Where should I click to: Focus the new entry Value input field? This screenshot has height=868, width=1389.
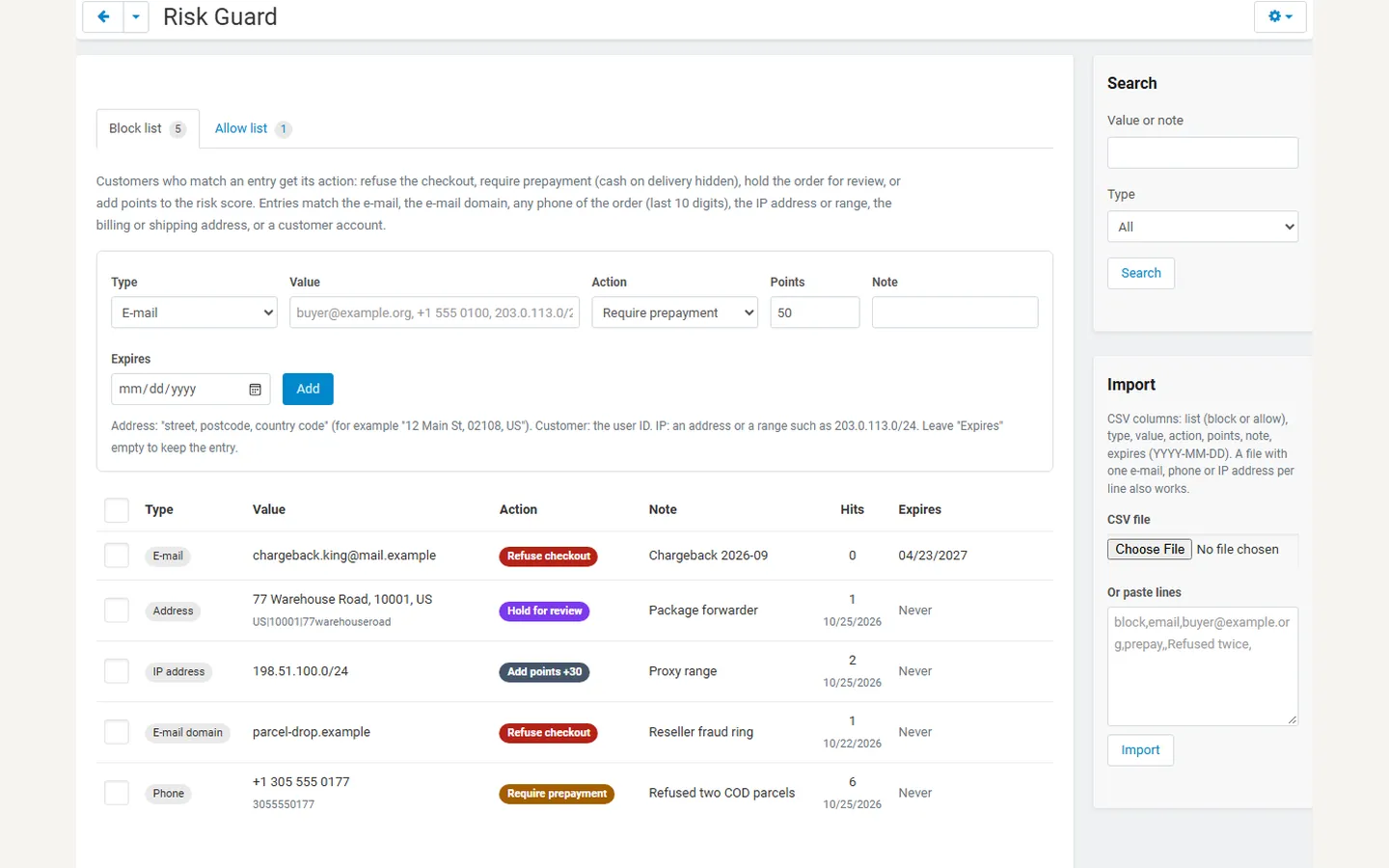pyautogui.click(x=434, y=312)
